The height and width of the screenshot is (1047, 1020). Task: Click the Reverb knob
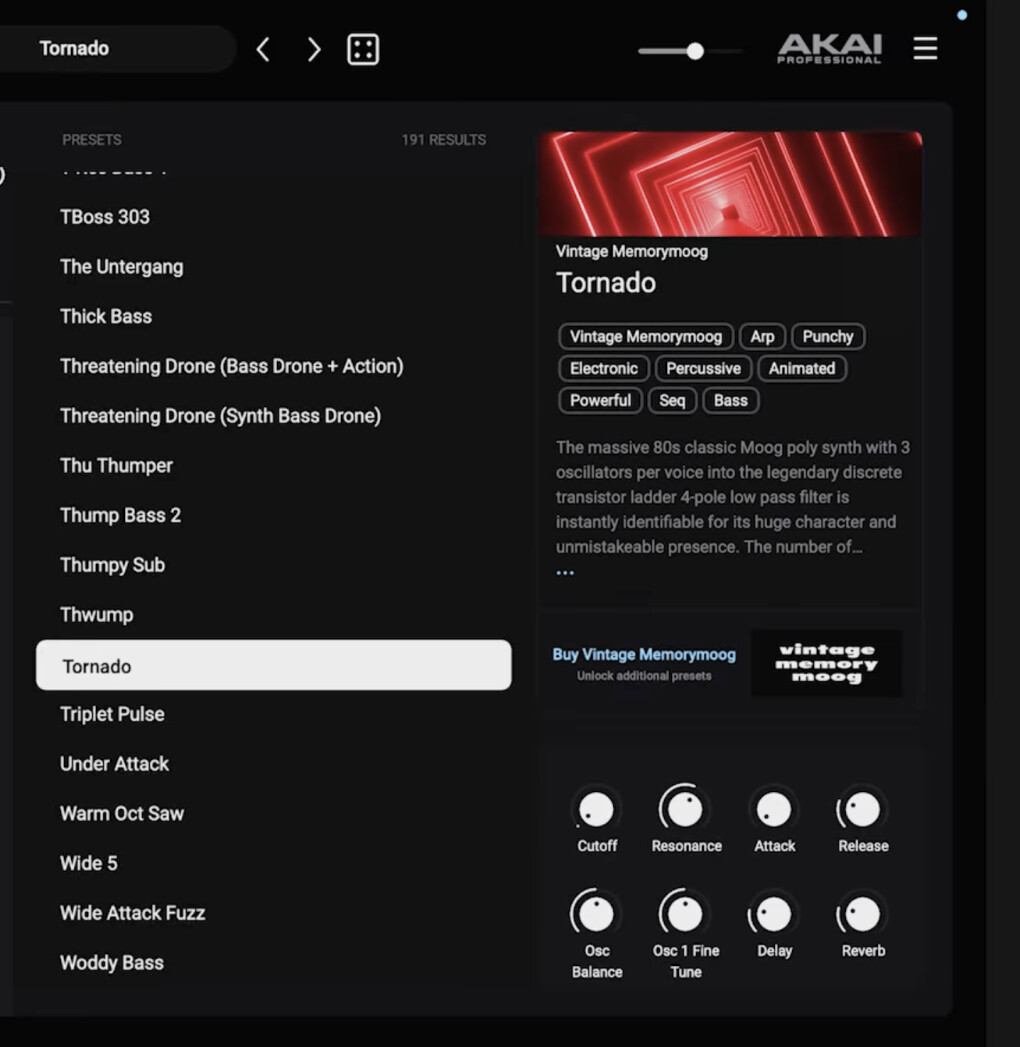tap(862, 914)
